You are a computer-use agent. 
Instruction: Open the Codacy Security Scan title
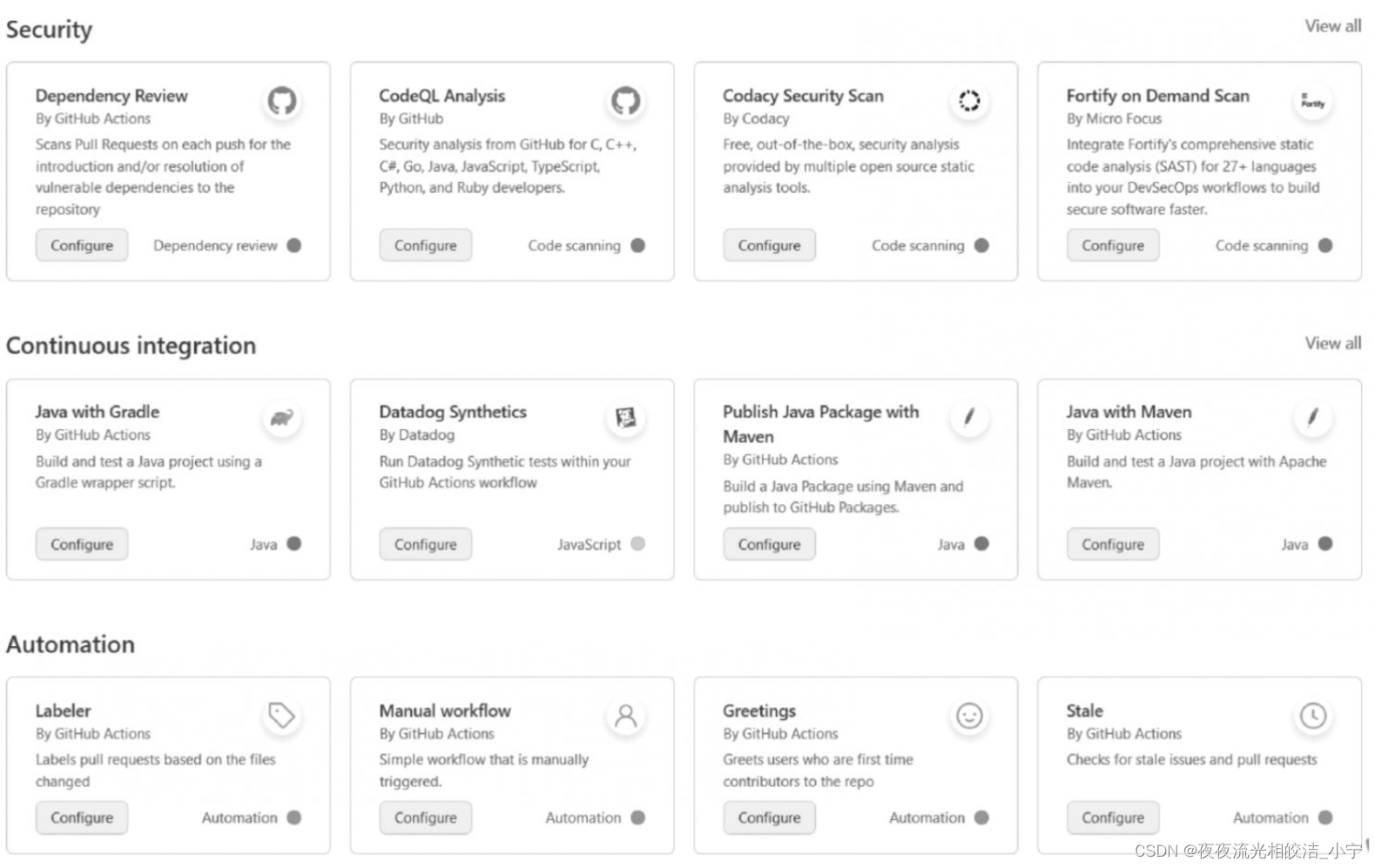803,96
